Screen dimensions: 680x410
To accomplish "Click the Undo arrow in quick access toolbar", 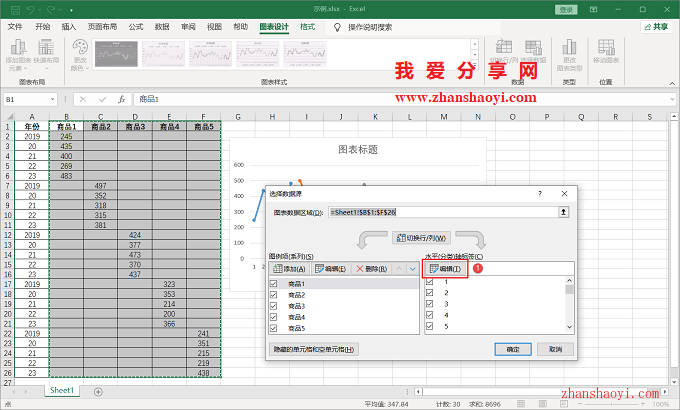I will click(x=30, y=10).
